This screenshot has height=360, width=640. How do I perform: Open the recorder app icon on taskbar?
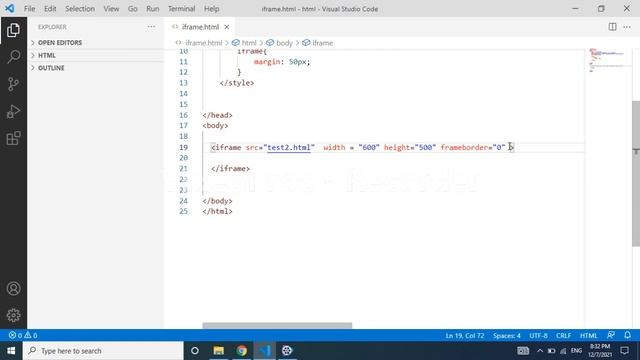pyautogui.click(x=287, y=351)
